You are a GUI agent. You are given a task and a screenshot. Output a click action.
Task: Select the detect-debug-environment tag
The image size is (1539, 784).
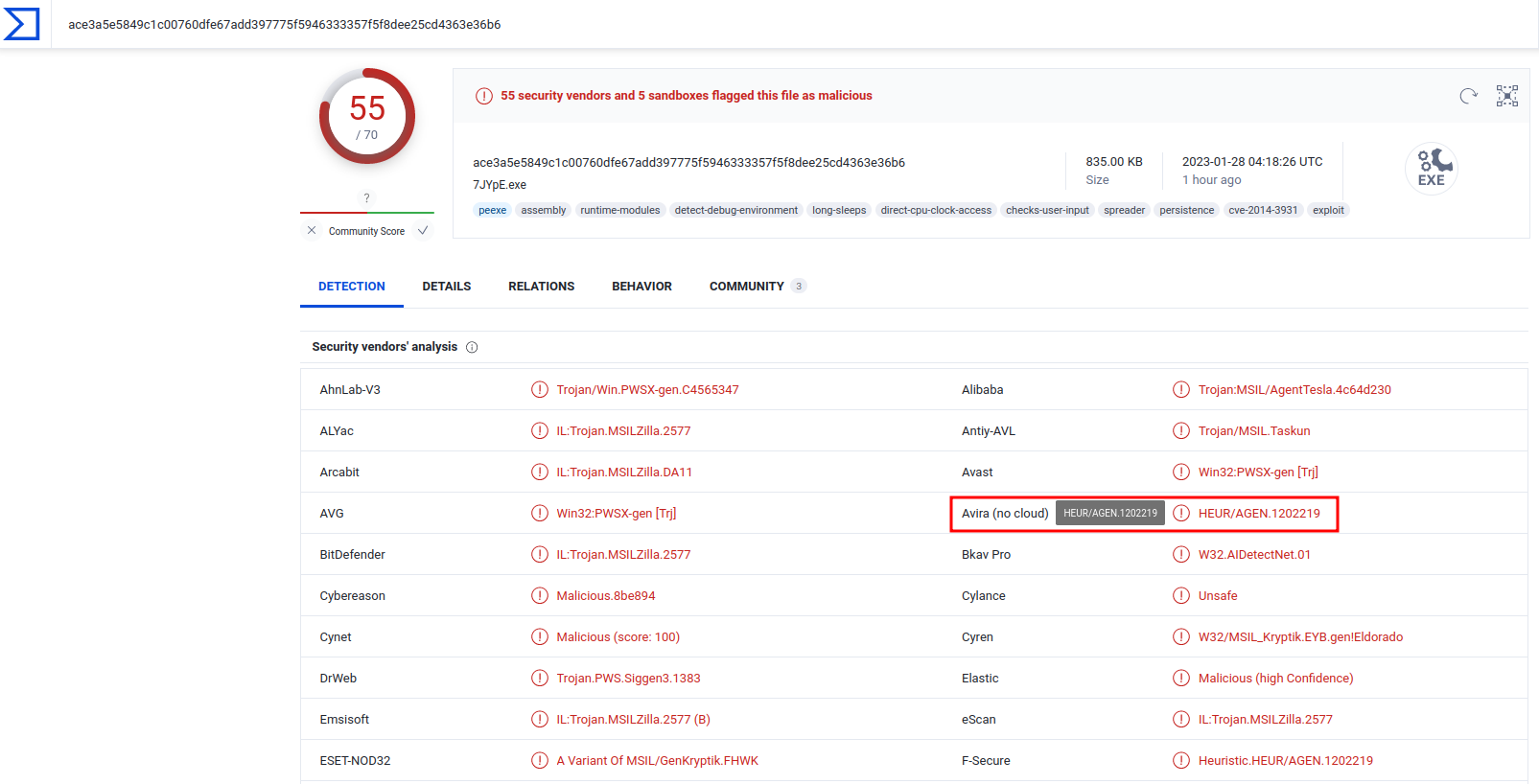pos(736,210)
